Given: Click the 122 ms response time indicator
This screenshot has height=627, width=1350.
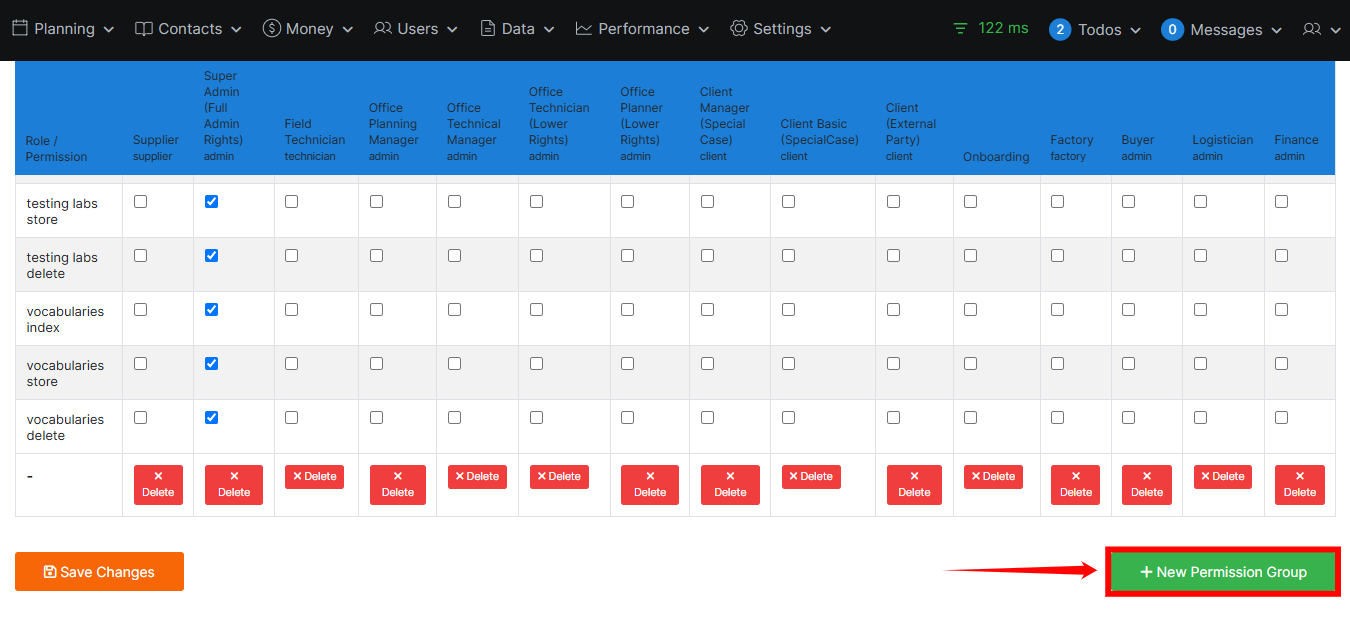Looking at the screenshot, I should [990, 28].
